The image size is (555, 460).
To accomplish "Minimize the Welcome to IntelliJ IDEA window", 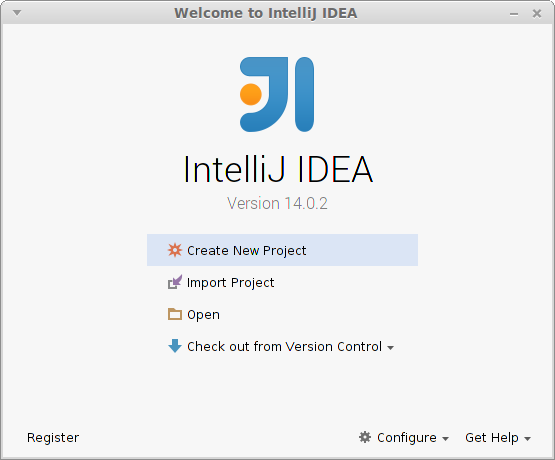I will pos(514,14).
